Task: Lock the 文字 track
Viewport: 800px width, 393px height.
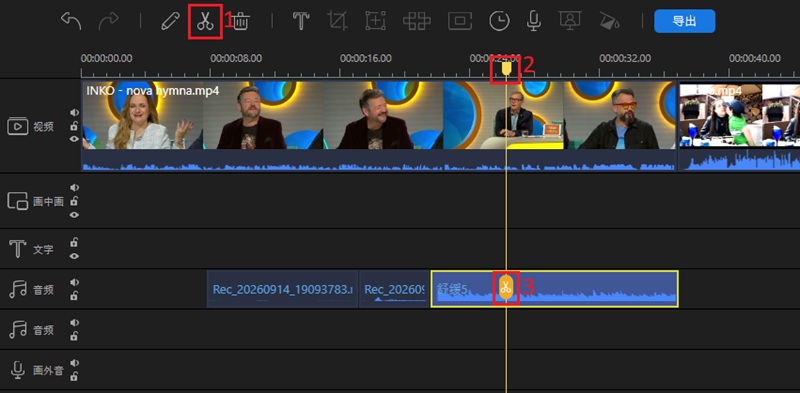Action: 74,242
